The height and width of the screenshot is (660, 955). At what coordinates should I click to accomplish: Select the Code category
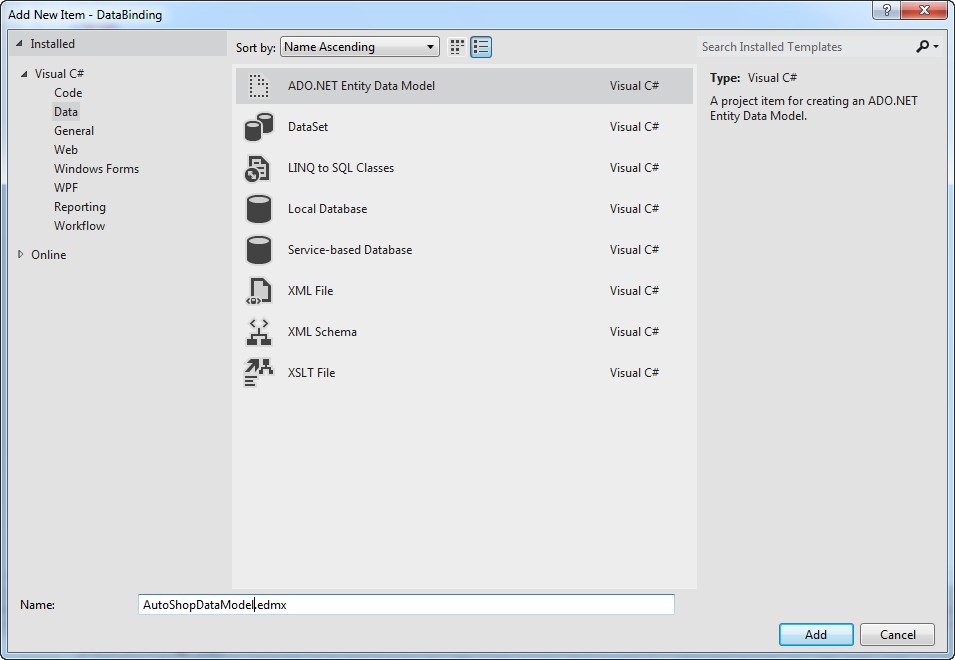coord(68,93)
